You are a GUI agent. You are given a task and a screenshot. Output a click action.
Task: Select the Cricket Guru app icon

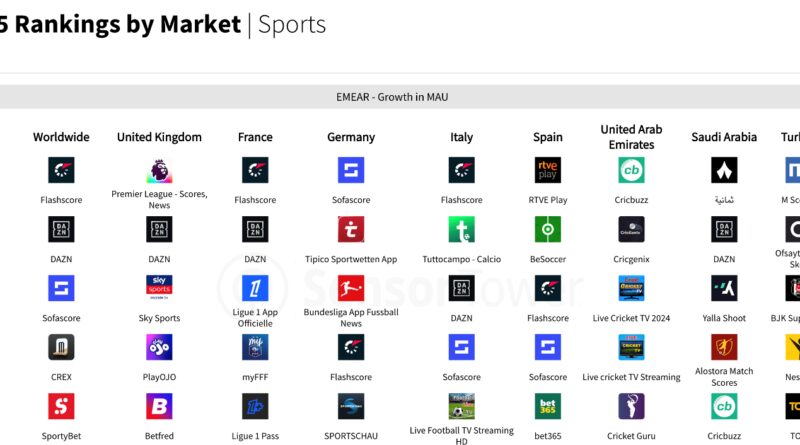(631, 407)
